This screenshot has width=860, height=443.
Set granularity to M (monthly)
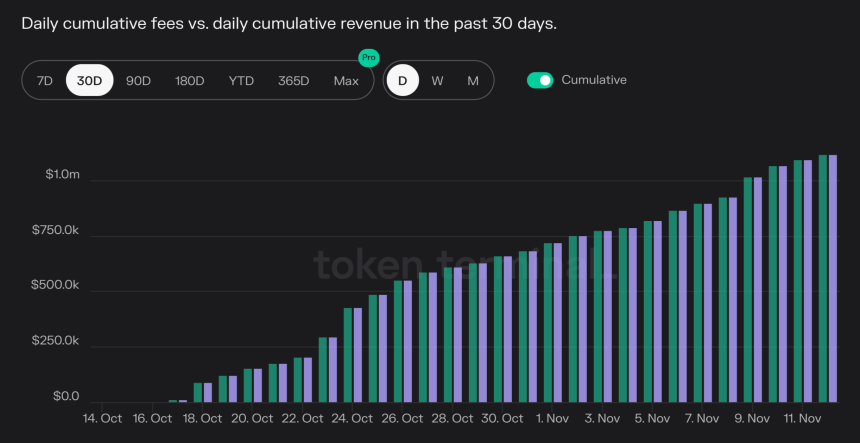coord(473,81)
